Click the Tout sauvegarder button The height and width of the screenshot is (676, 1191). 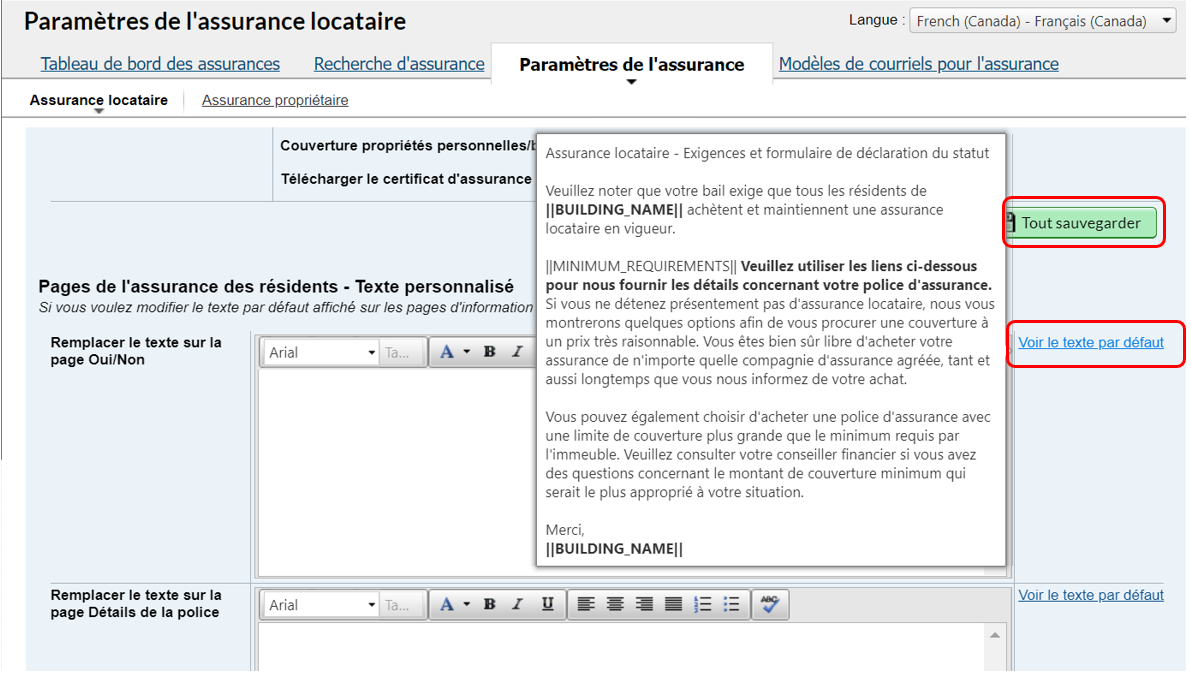pyautogui.click(x=1081, y=223)
